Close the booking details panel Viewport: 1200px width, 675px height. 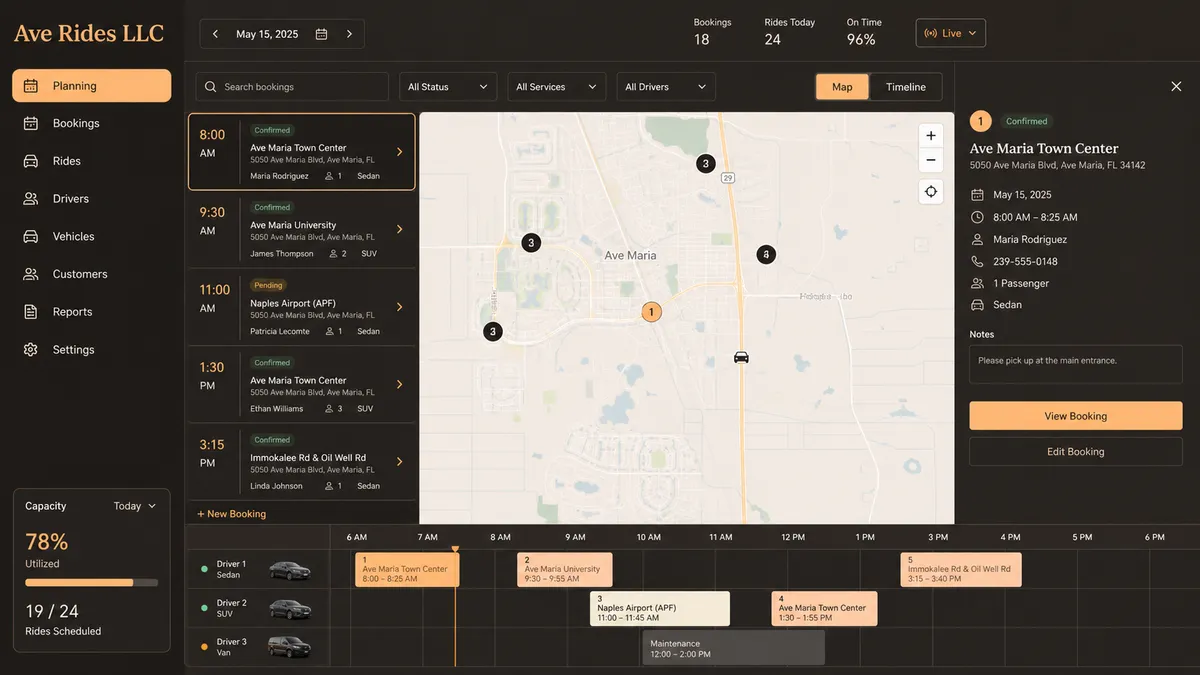[1176, 87]
